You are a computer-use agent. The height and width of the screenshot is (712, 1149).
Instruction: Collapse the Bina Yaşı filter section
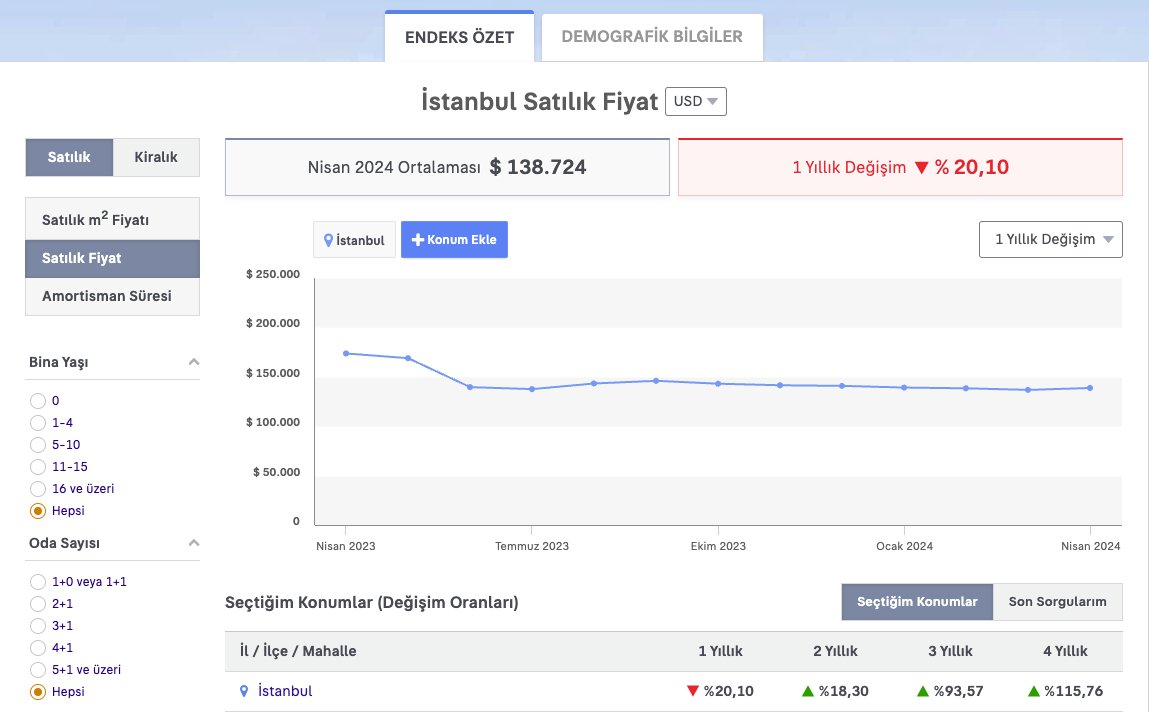coord(194,362)
